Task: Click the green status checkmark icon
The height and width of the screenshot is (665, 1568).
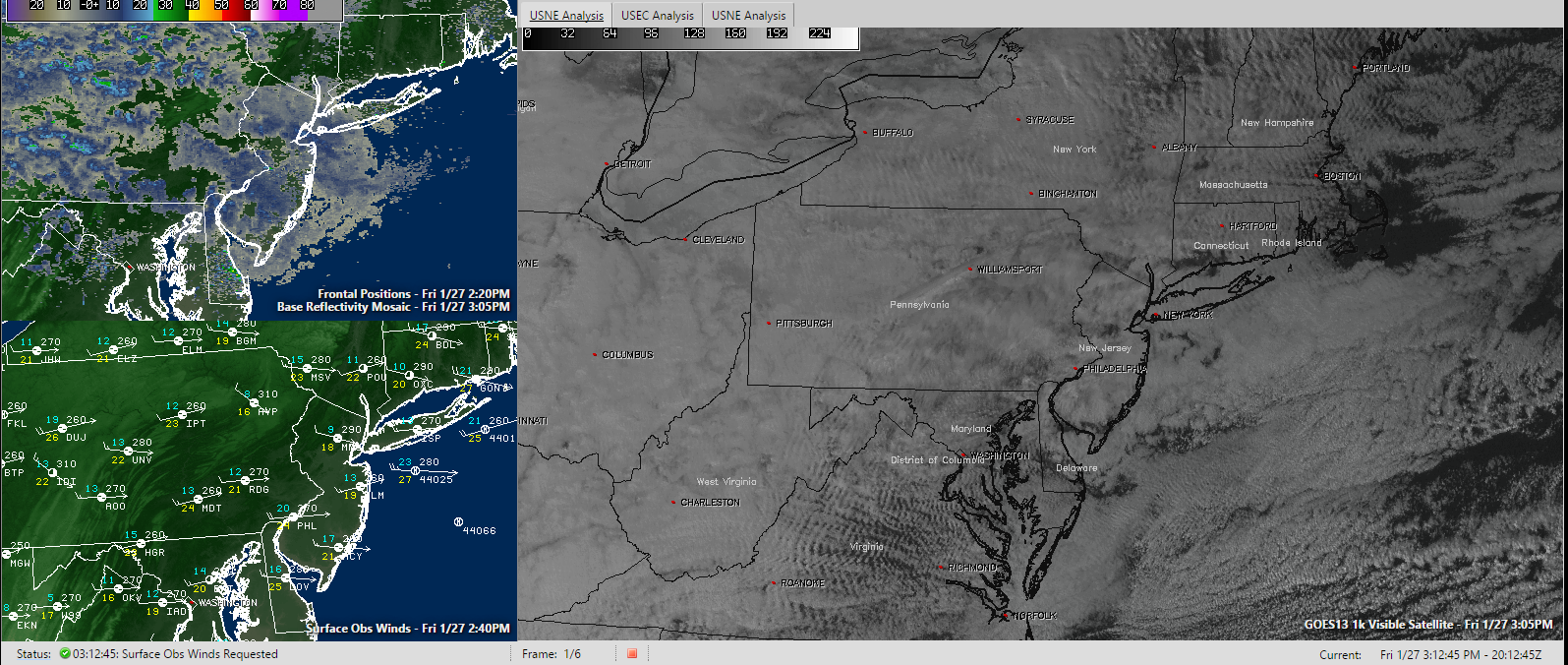Action: click(65, 653)
